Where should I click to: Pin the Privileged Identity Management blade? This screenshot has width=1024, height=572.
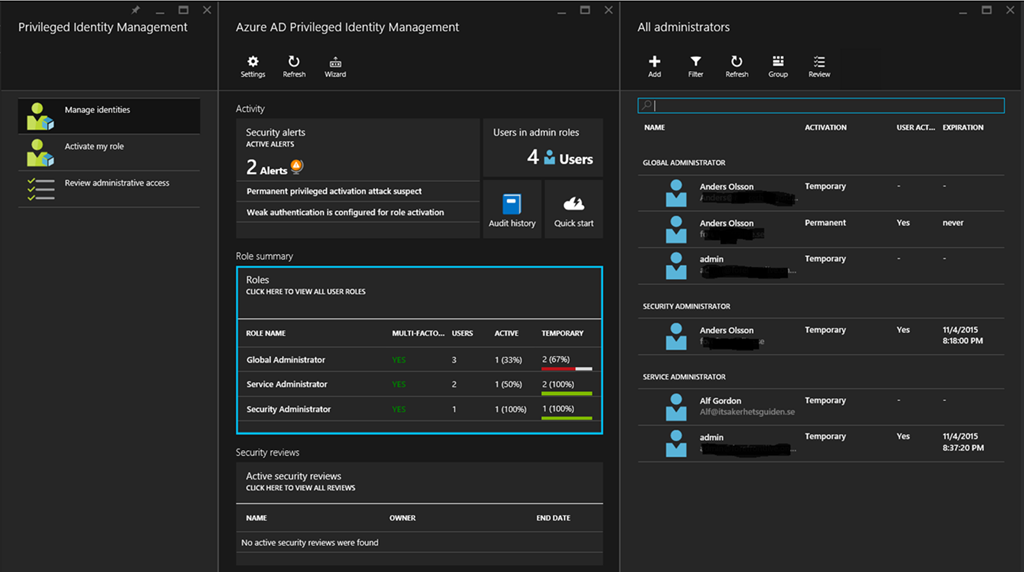point(135,9)
